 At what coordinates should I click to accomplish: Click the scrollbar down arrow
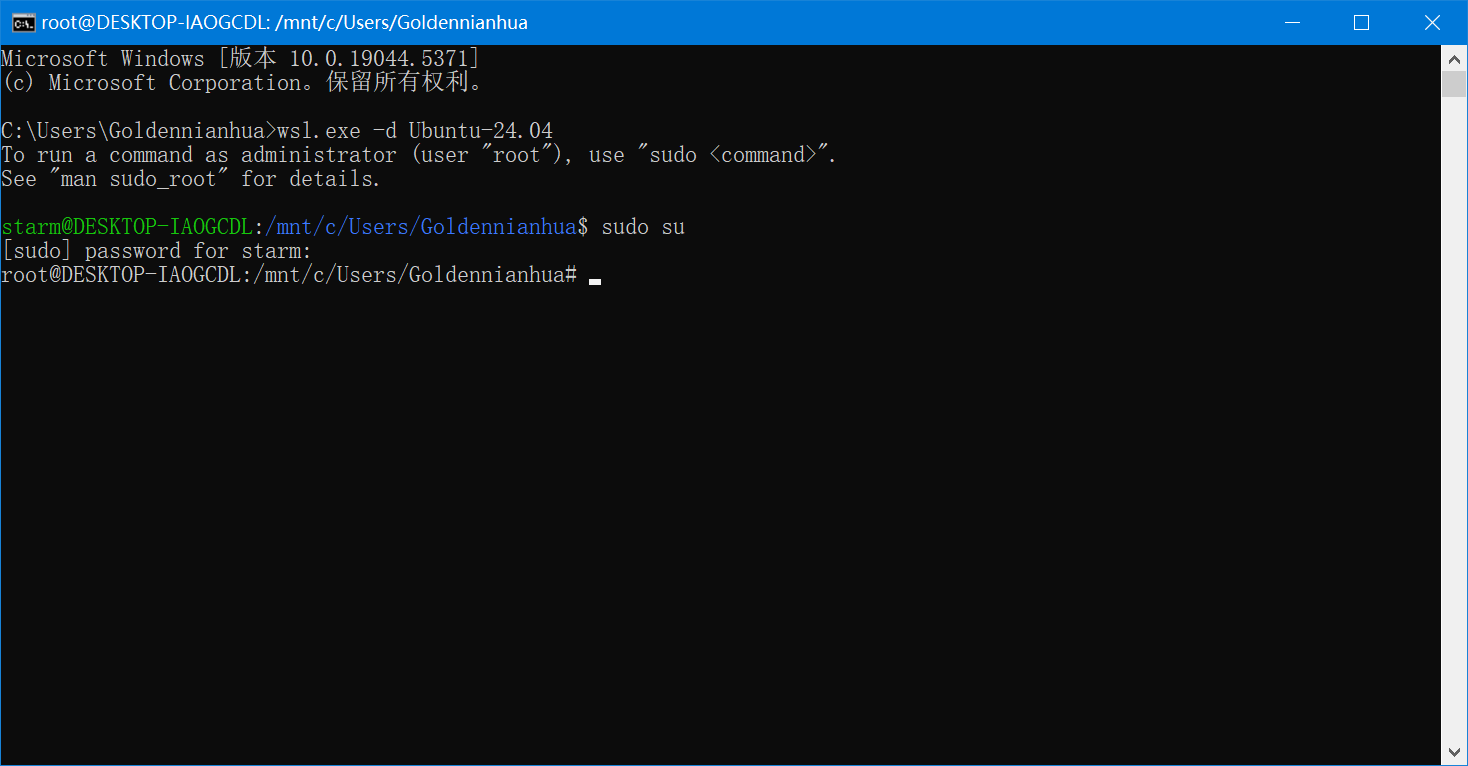pyautogui.click(x=1454, y=752)
